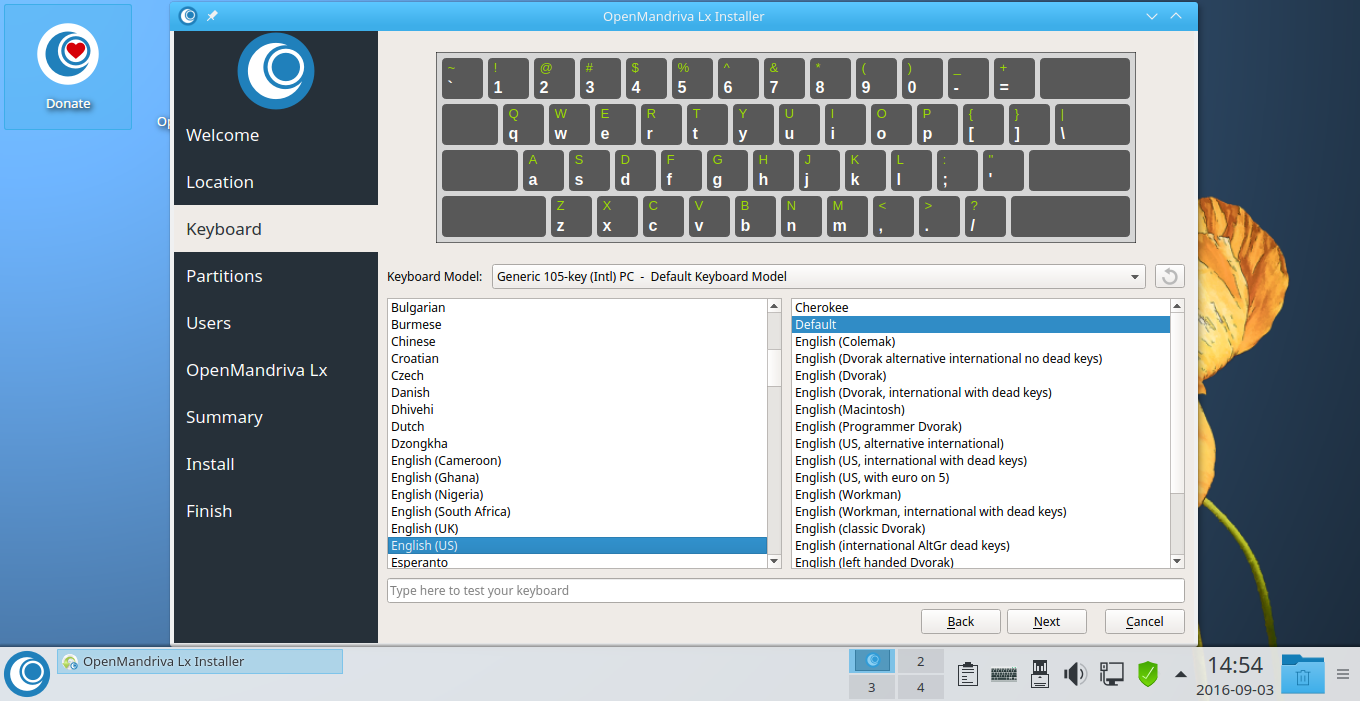Pick English (Dvorak, international with dead keys)
Screen dimensions: 1360x701
[980, 392]
